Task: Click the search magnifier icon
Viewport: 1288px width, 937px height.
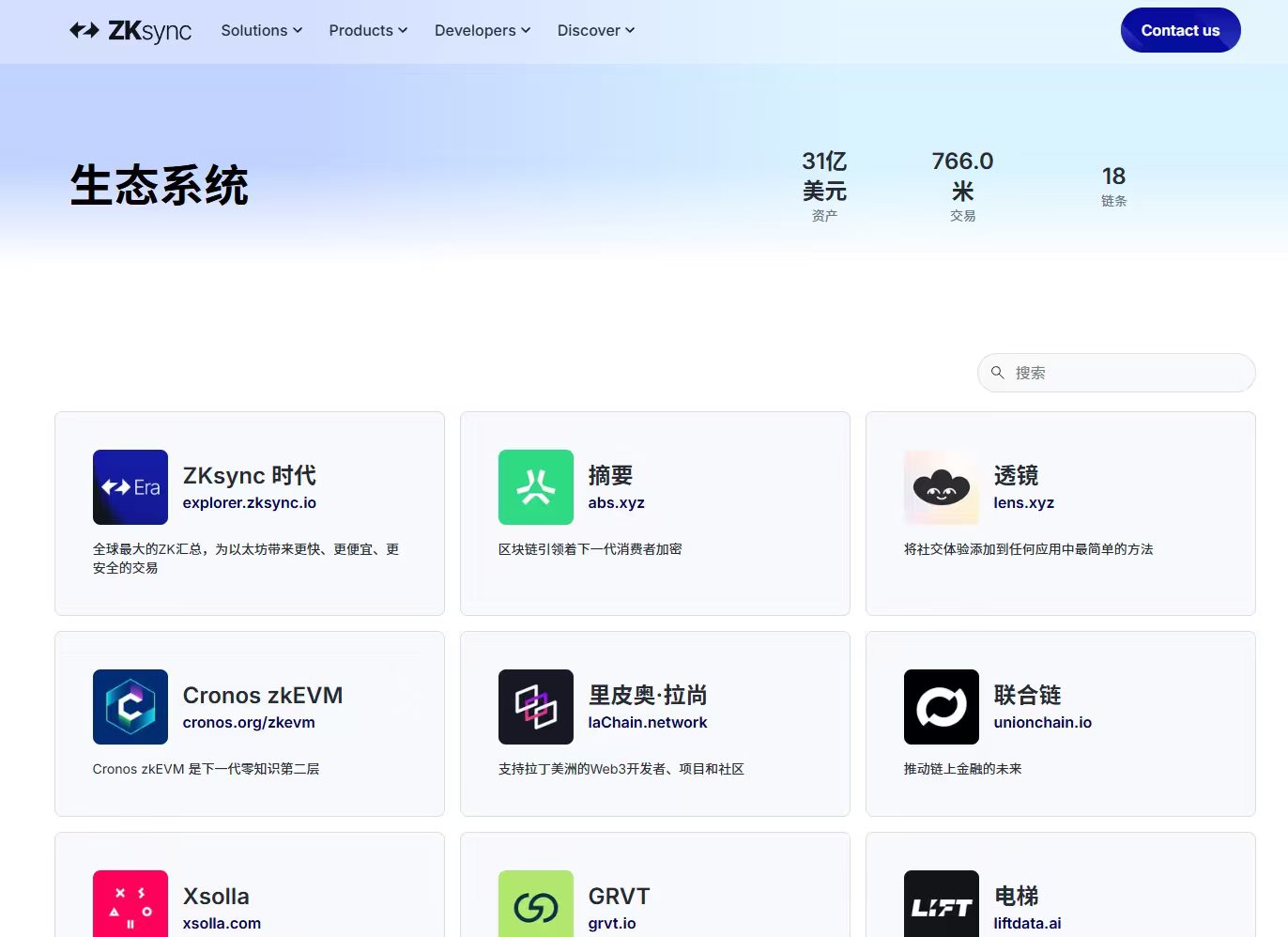Action: tap(998, 373)
